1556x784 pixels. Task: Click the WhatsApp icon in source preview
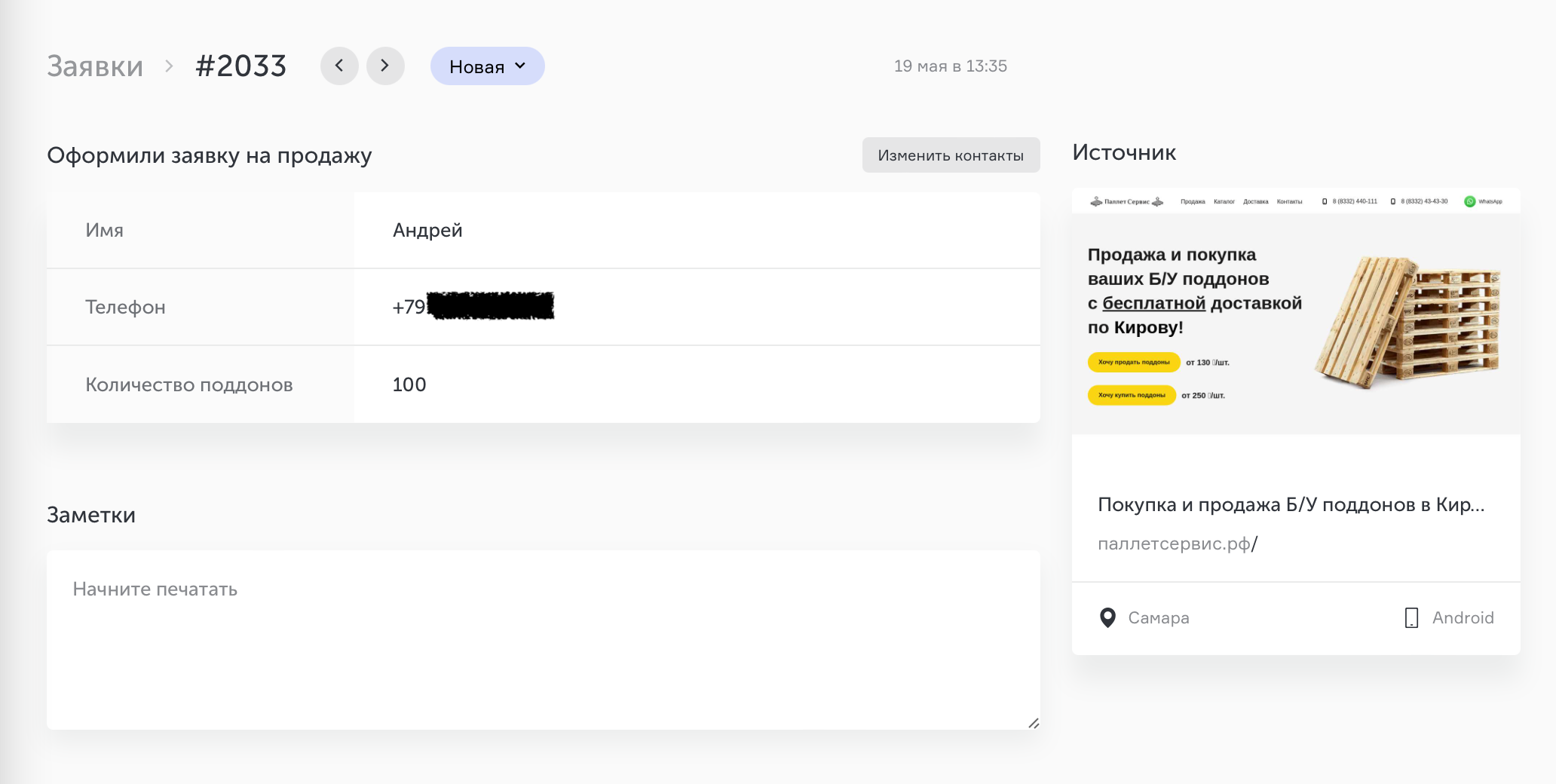point(1469,201)
